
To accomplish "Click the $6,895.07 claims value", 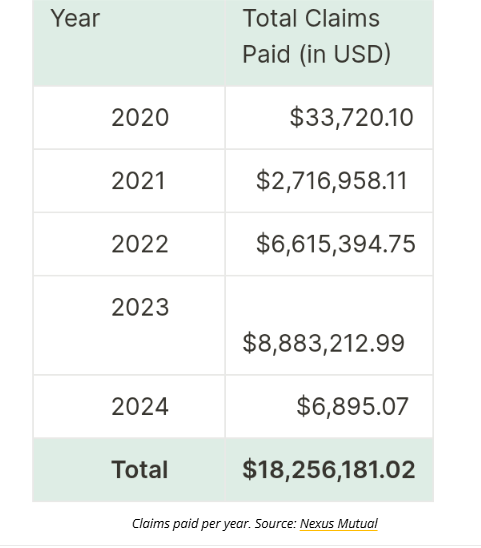I will [x=352, y=406].
